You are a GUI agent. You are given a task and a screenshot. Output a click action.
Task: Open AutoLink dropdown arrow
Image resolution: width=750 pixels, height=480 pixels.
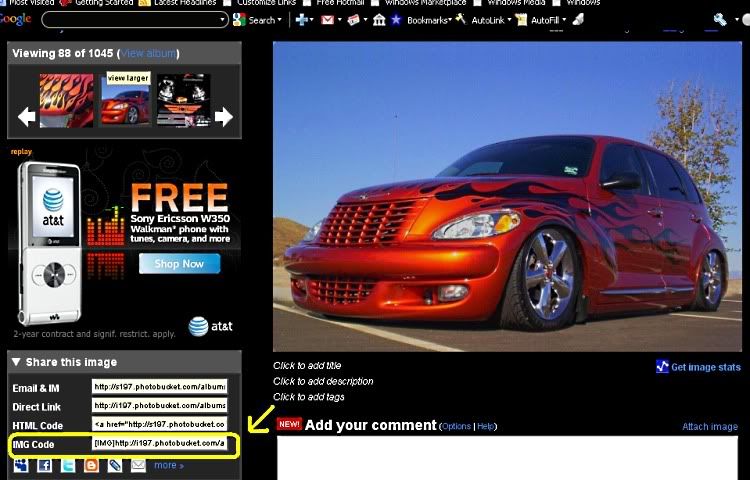tap(509, 20)
